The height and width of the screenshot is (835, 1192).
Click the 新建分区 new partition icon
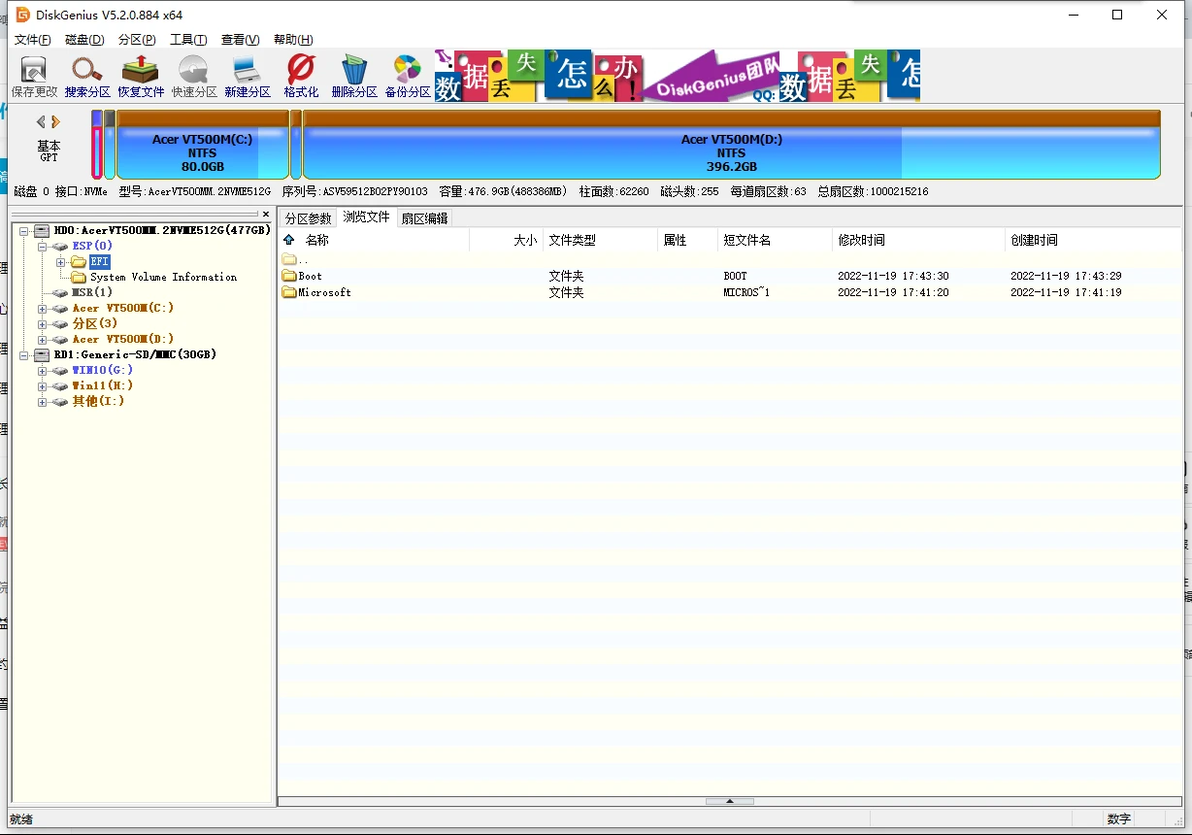click(x=247, y=75)
